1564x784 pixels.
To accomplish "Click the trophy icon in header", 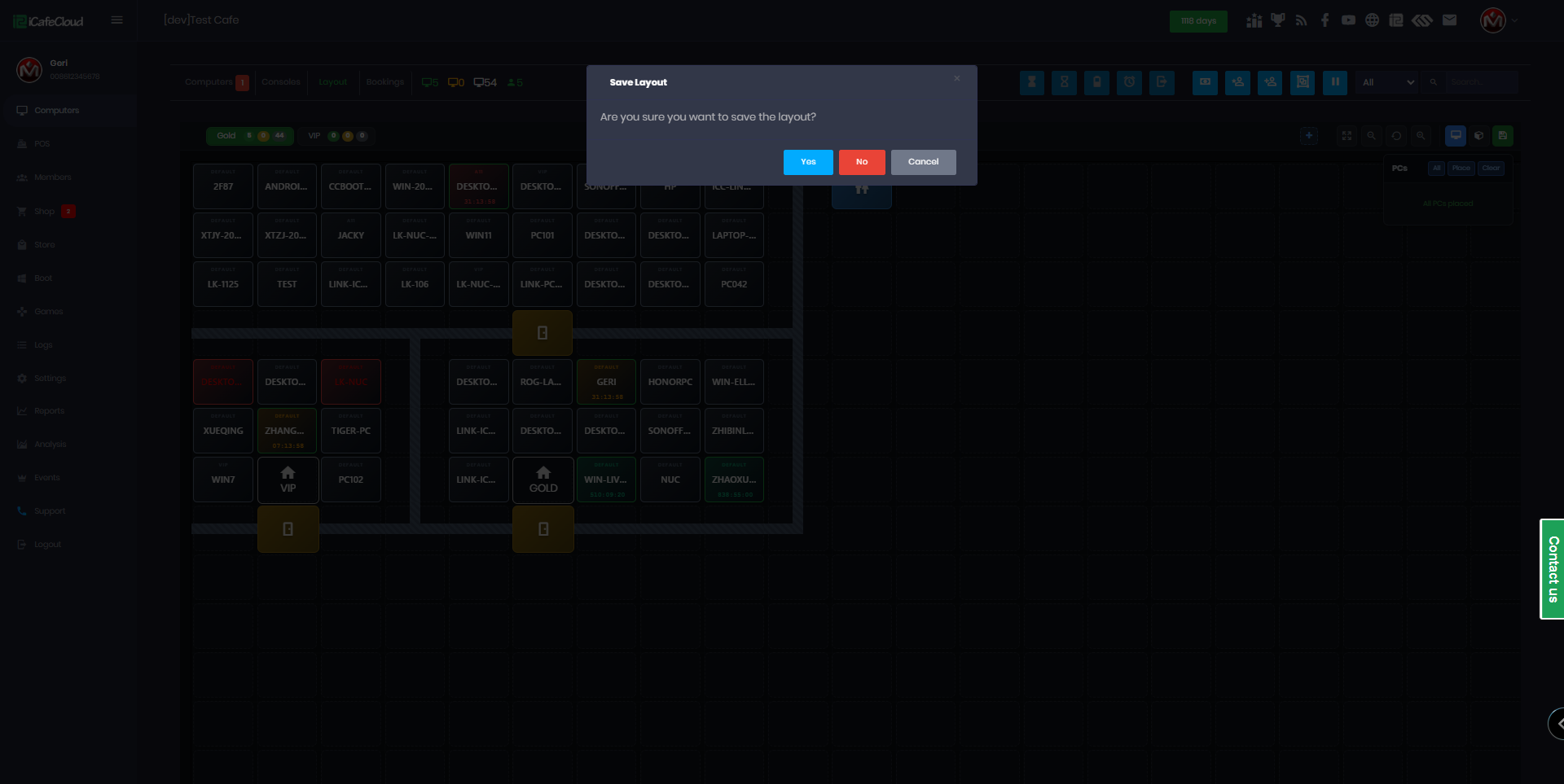I will pyautogui.click(x=1277, y=20).
